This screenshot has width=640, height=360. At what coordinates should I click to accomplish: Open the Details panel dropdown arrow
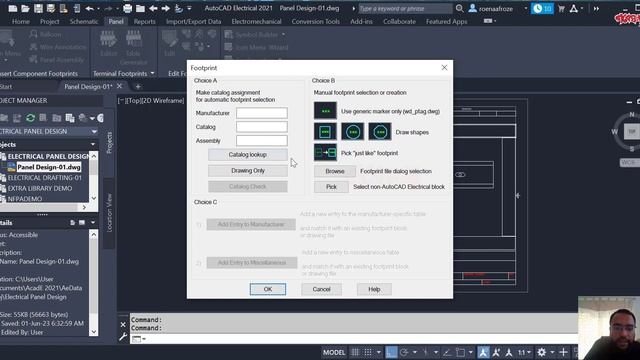click(x=93, y=222)
